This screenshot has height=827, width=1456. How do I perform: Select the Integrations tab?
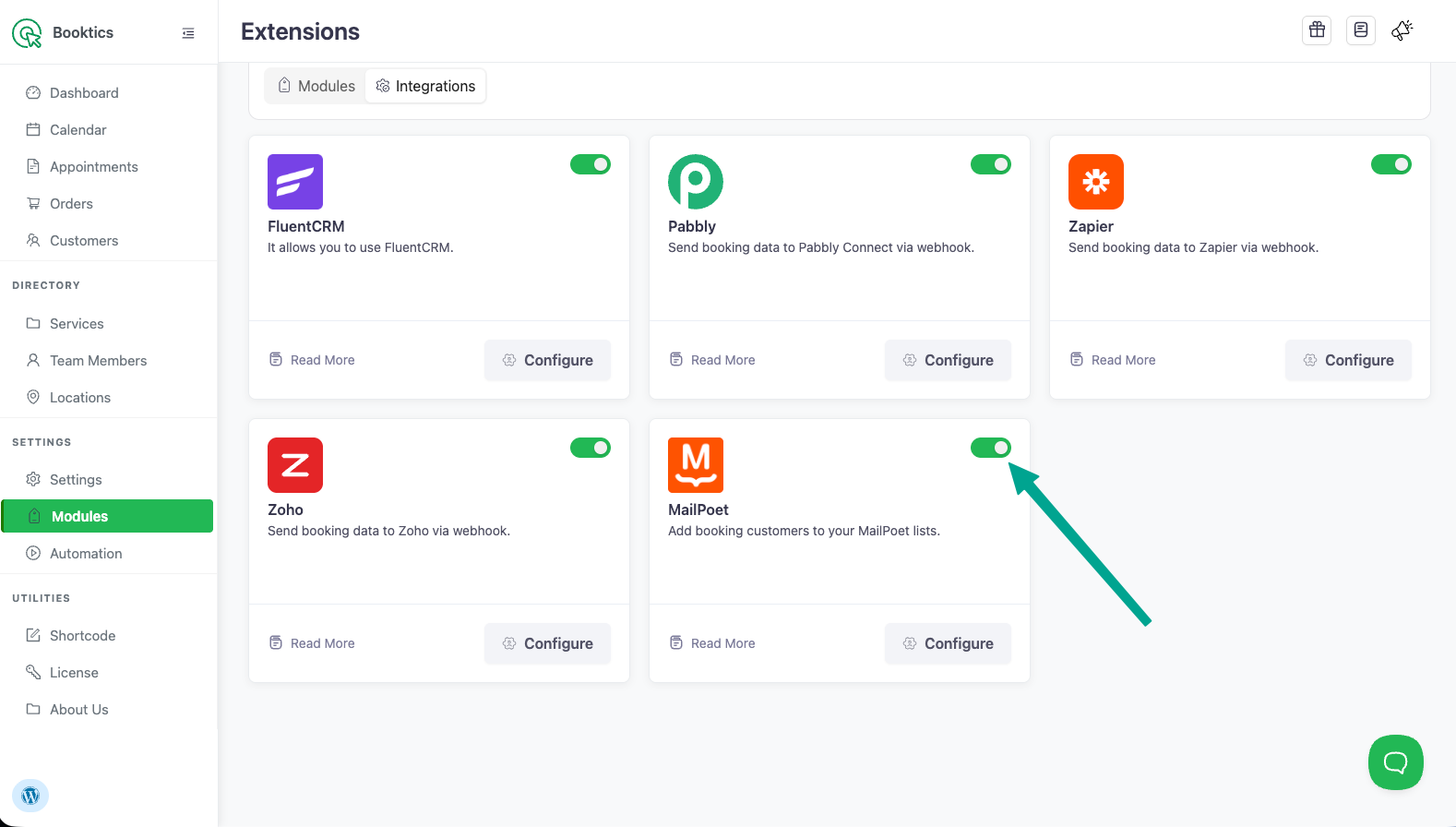[425, 86]
